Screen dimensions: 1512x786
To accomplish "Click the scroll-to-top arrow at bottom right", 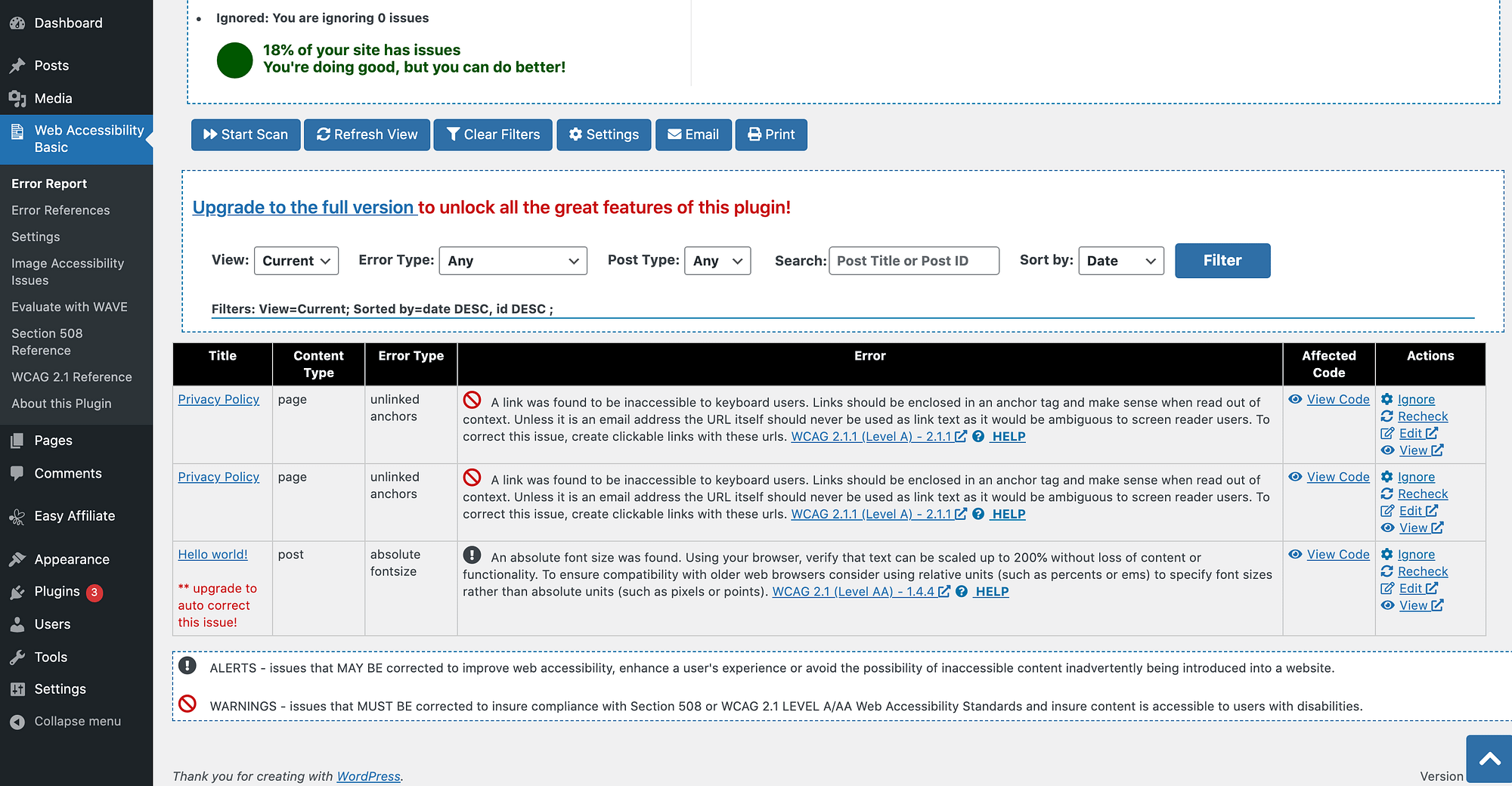I will click(1489, 758).
